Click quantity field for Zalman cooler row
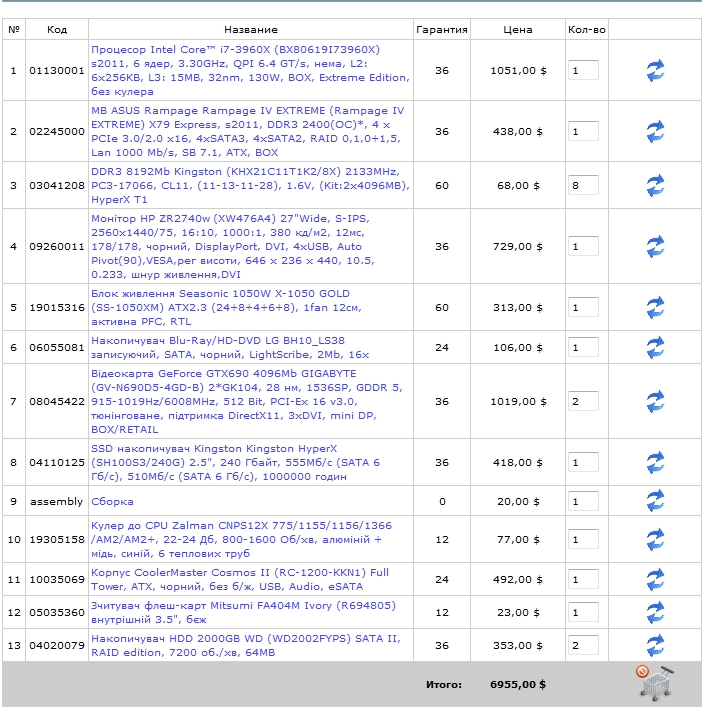The height and width of the screenshot is (708, 706). pyautogui.click(x=583, y=540)
